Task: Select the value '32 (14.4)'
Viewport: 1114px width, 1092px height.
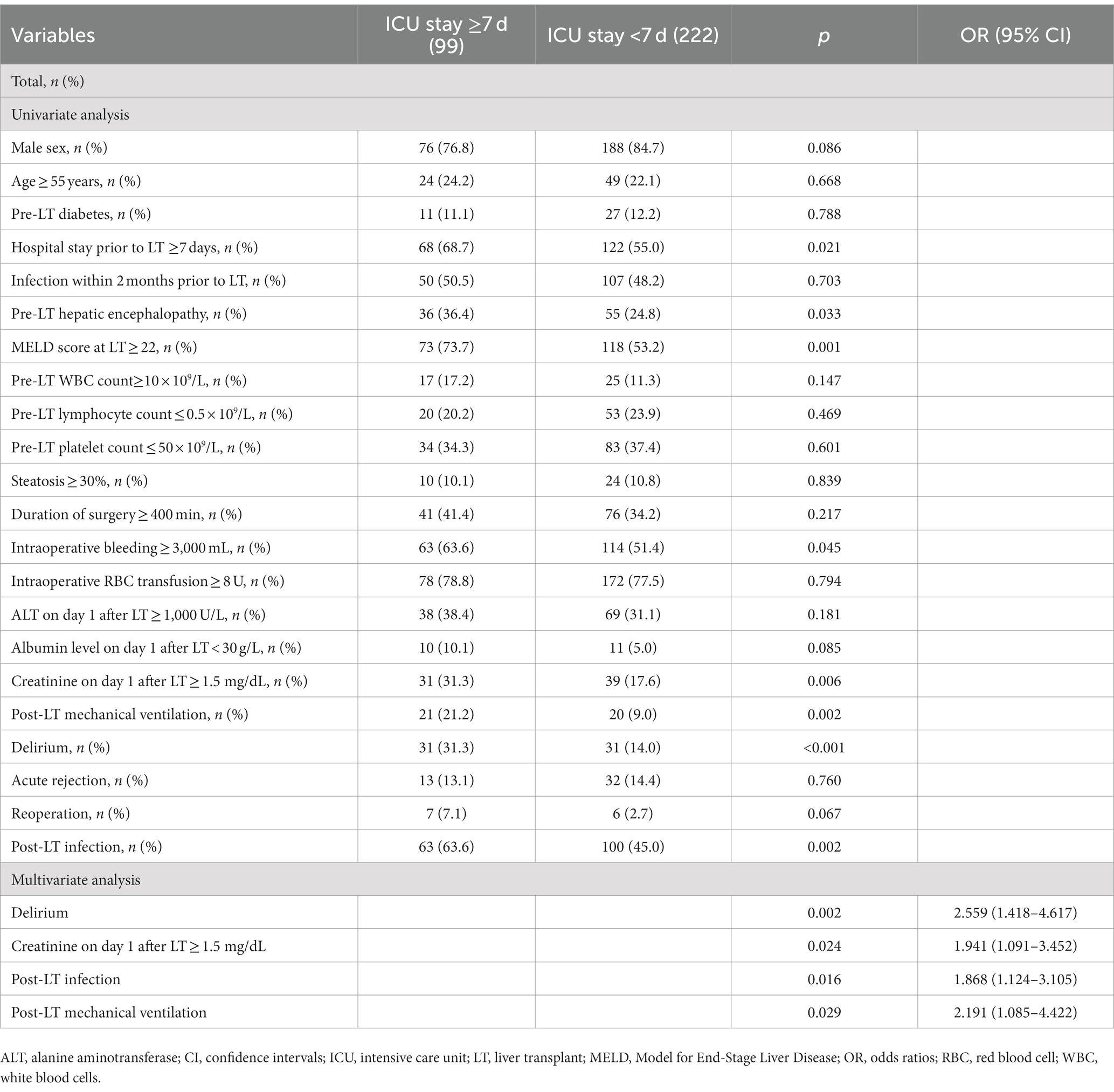Action: click(x=633, y=780)
